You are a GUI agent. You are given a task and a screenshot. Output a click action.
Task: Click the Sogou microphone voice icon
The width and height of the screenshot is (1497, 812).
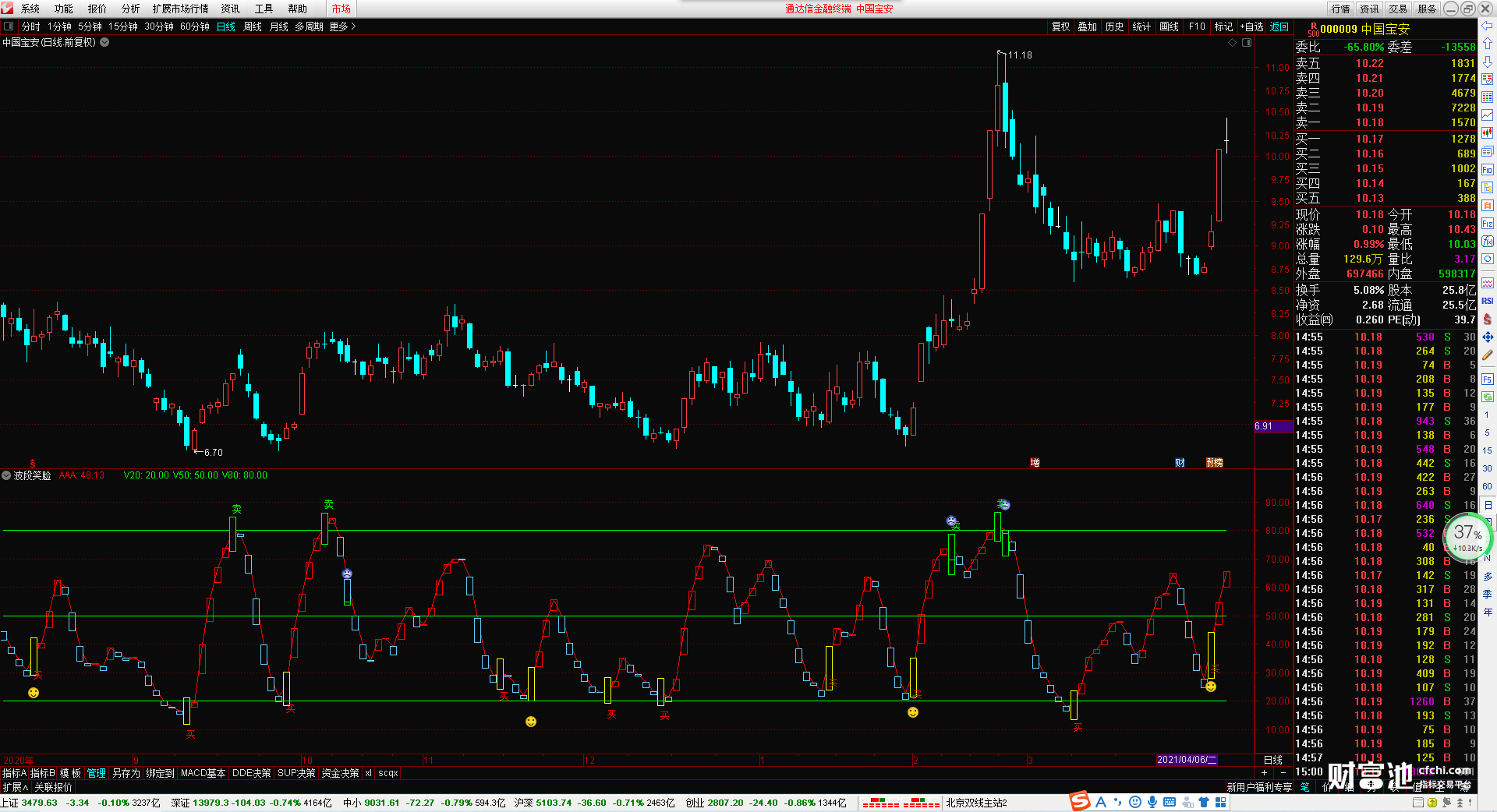[x=1152, y=803]
